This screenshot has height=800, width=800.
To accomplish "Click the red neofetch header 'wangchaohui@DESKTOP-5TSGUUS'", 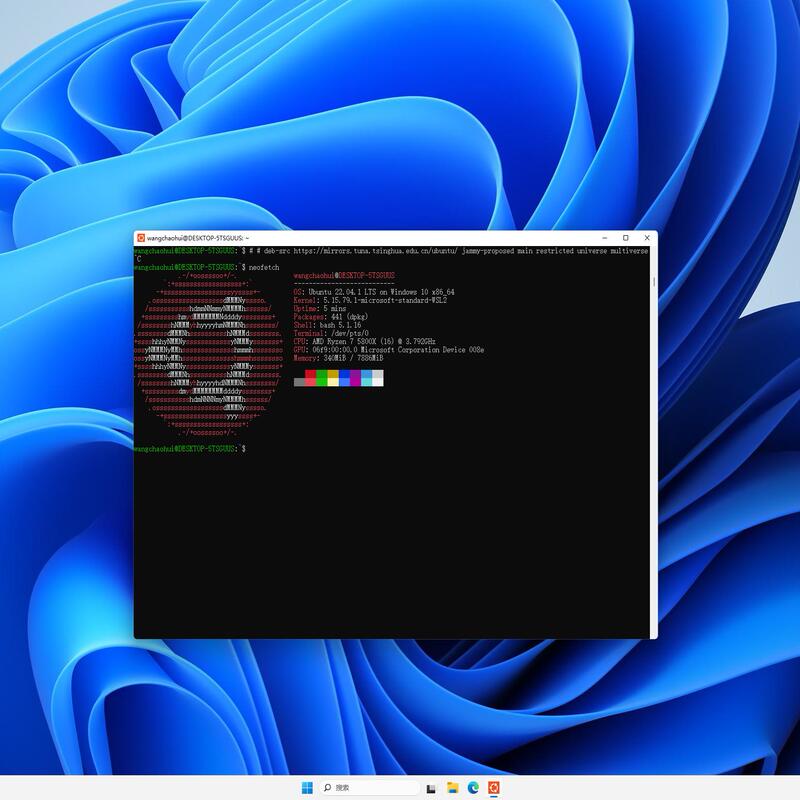I will click(344, 276).
